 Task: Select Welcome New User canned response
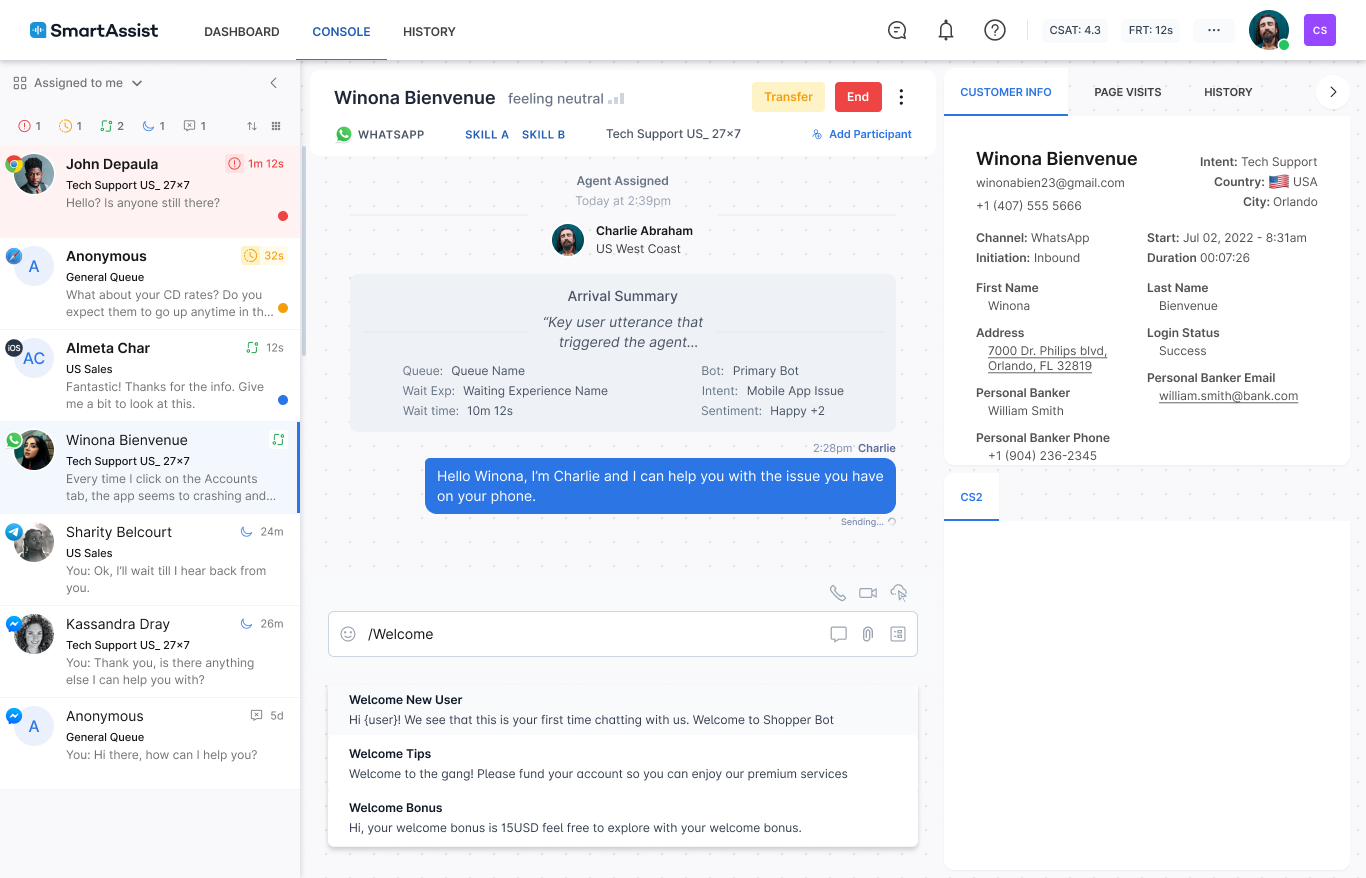[623, 709]
